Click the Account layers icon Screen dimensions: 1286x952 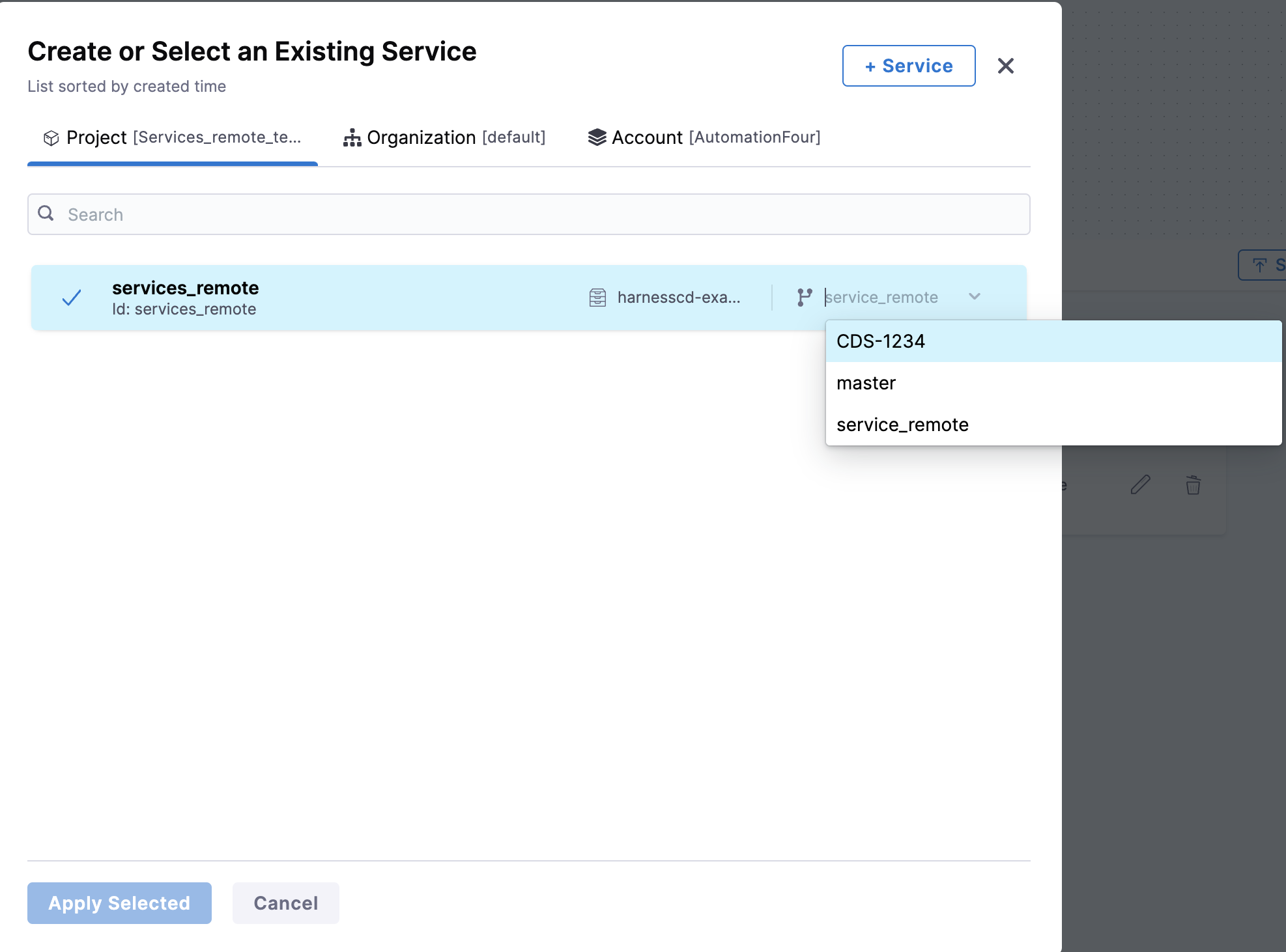click(x=597, y=137)
